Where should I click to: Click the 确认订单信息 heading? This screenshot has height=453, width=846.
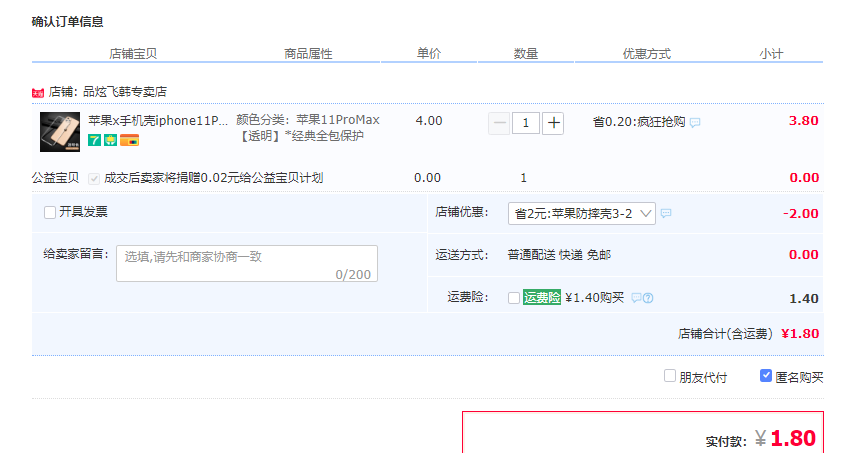pyautogui.click(x=67, y=22)
